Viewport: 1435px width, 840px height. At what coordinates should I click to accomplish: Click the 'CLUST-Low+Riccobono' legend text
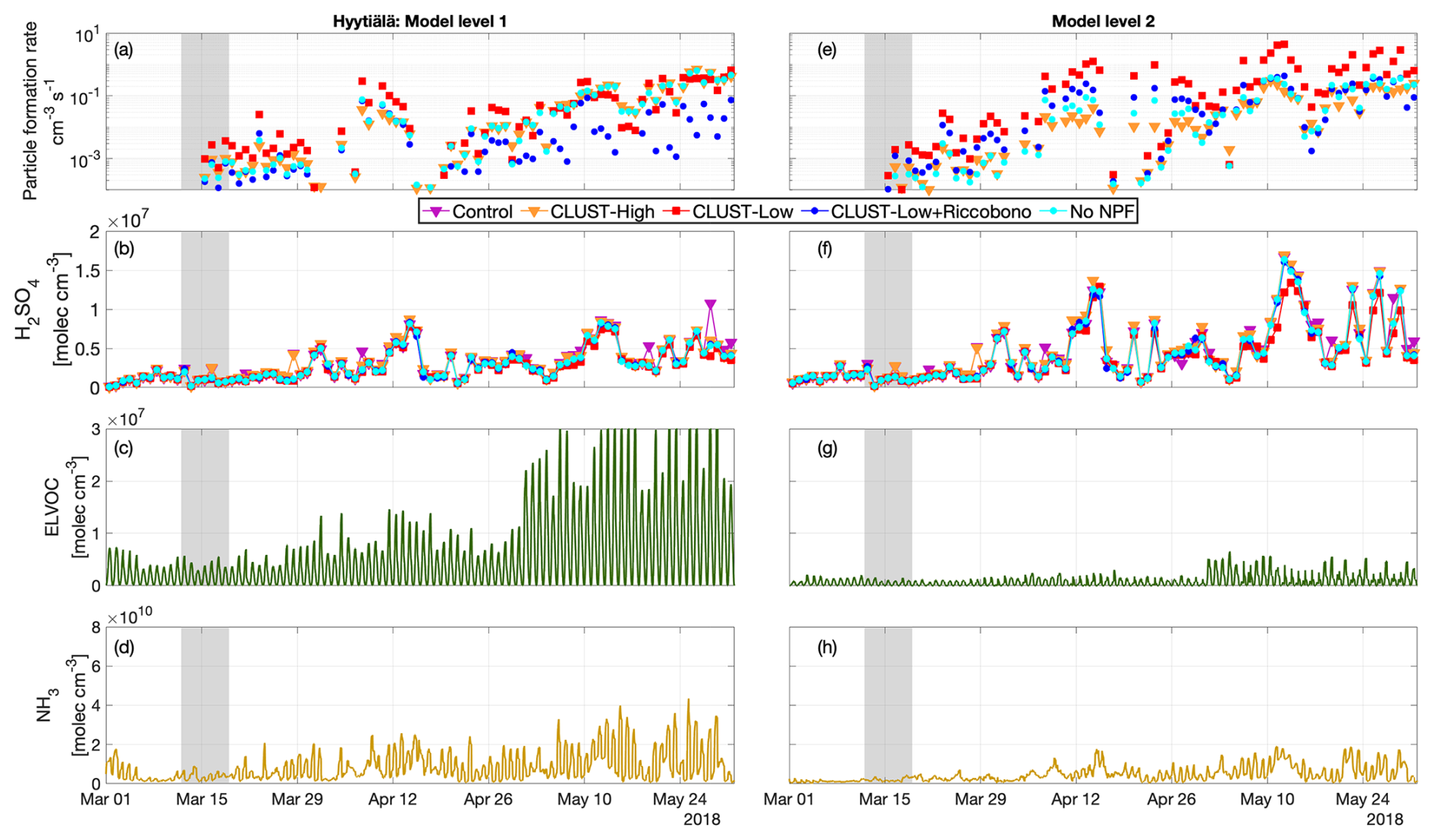(931, 212)
